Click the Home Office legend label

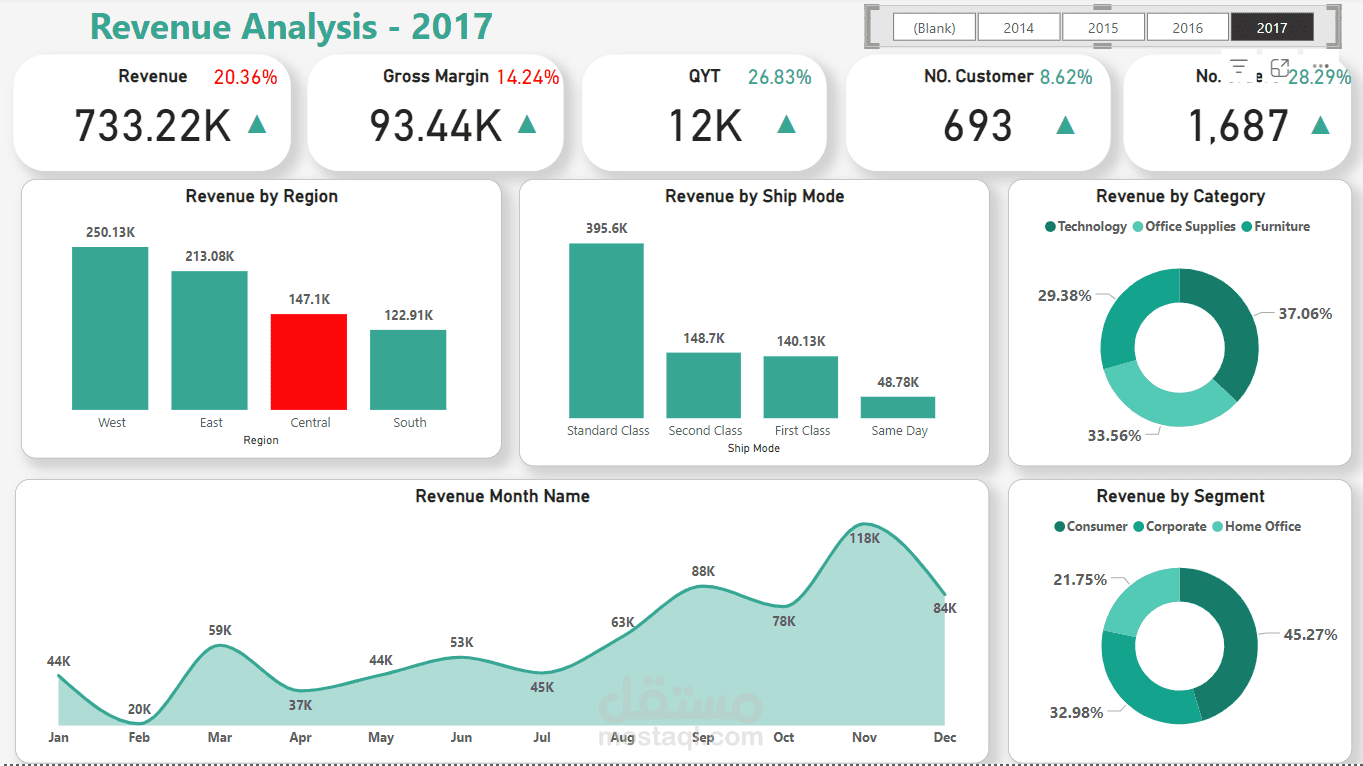[x=1263, y=527]
